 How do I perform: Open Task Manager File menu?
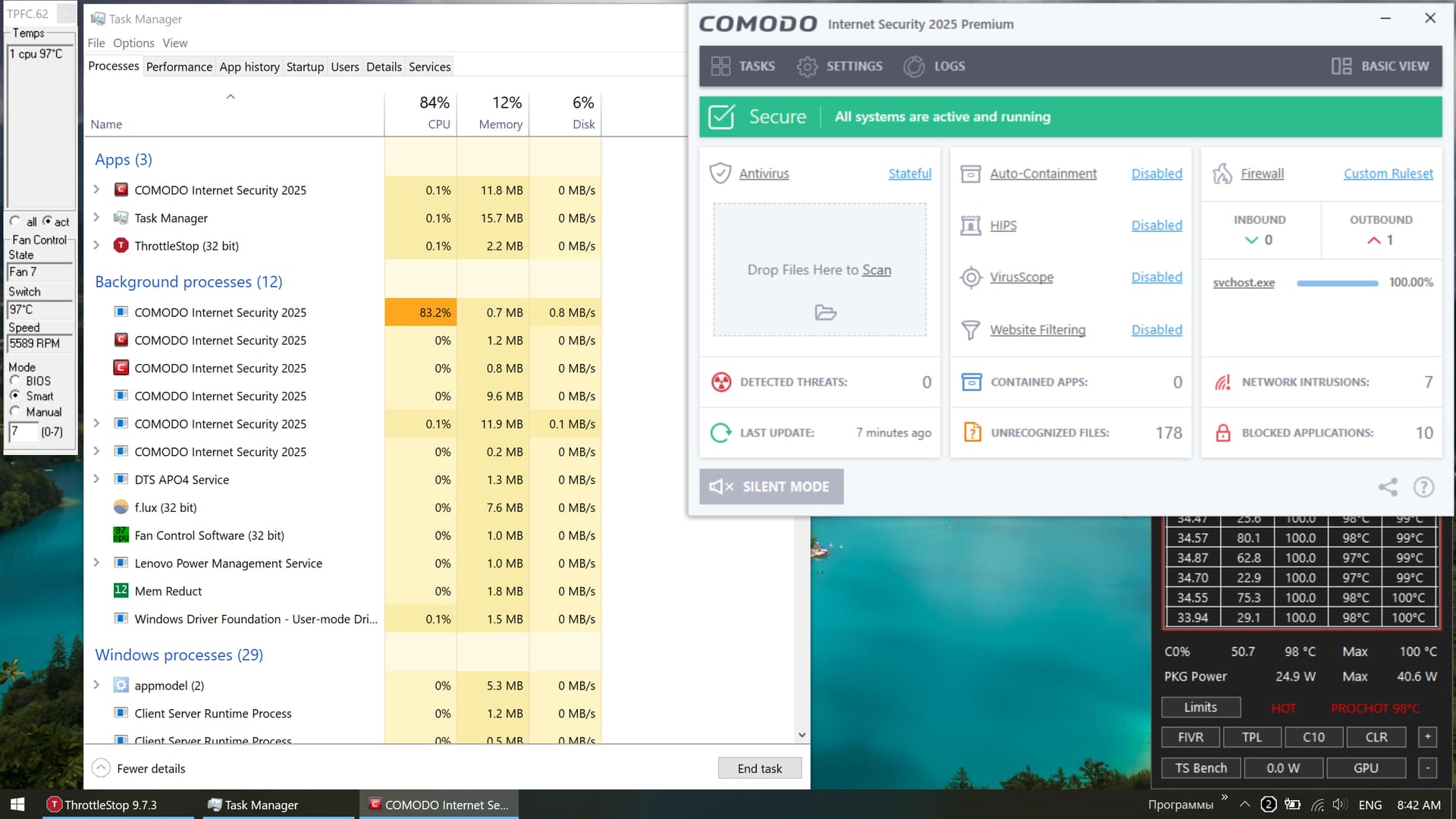[x=96, y=43]
